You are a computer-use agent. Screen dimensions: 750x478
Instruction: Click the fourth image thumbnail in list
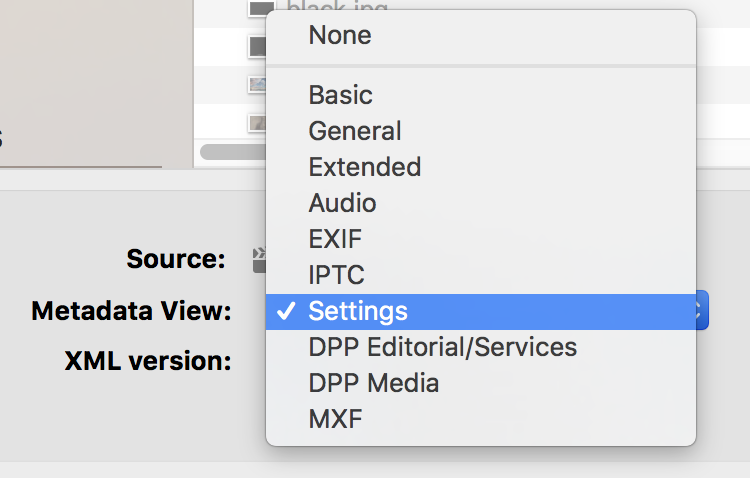[x=257, y=122]
